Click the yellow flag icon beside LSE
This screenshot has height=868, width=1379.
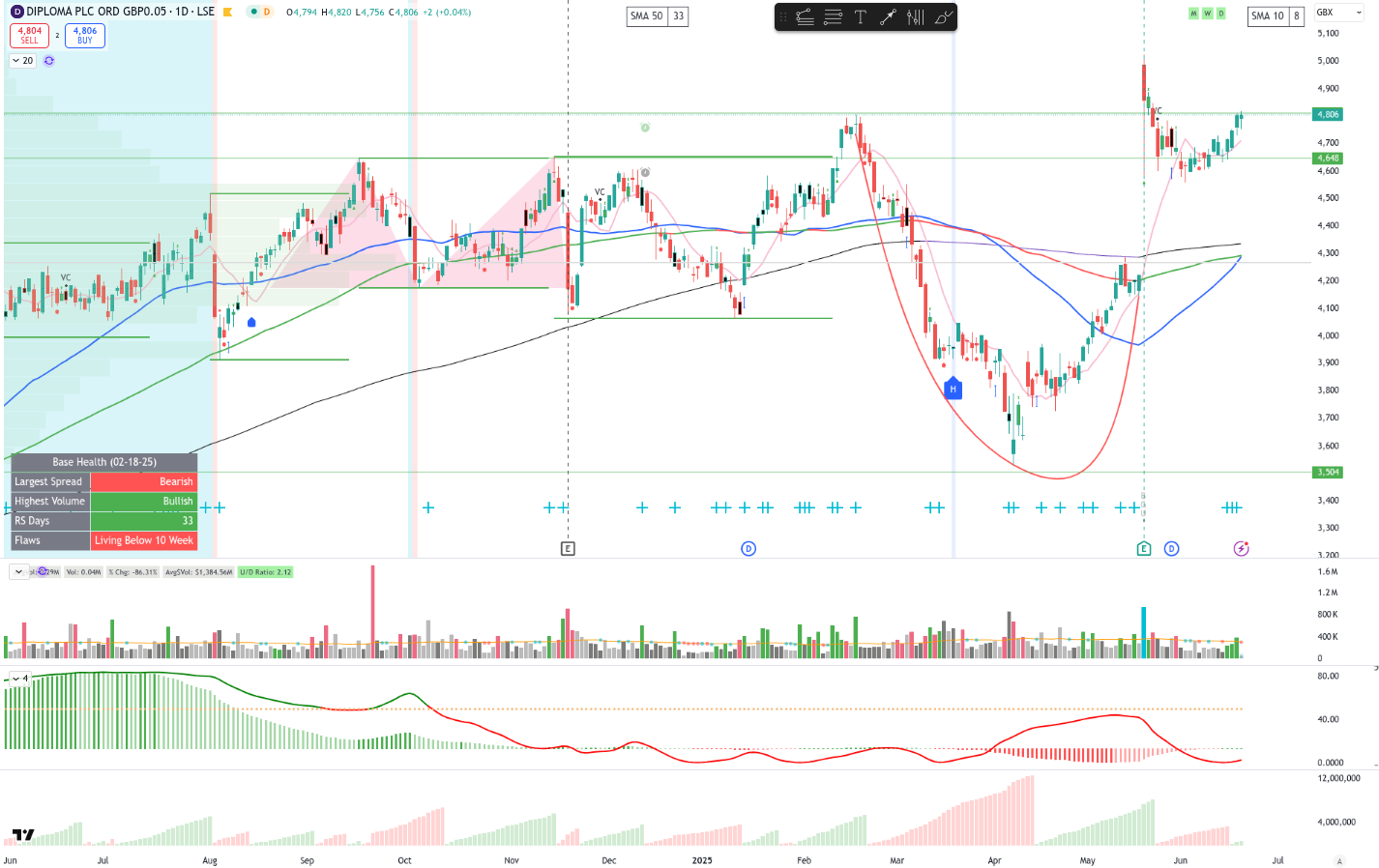(227, 13)
